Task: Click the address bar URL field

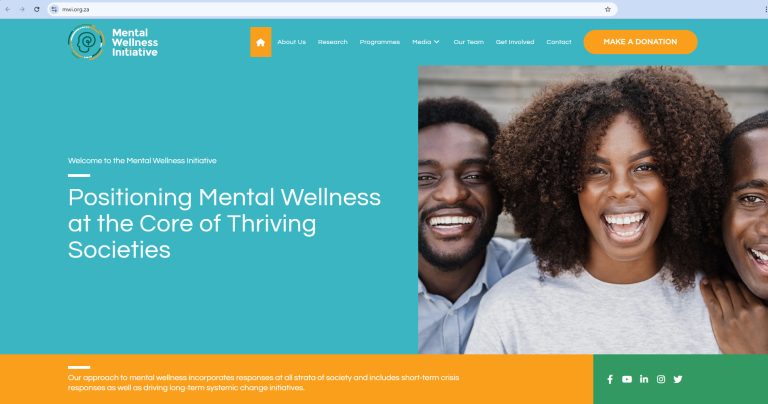Action: click(x=332, y=9)
